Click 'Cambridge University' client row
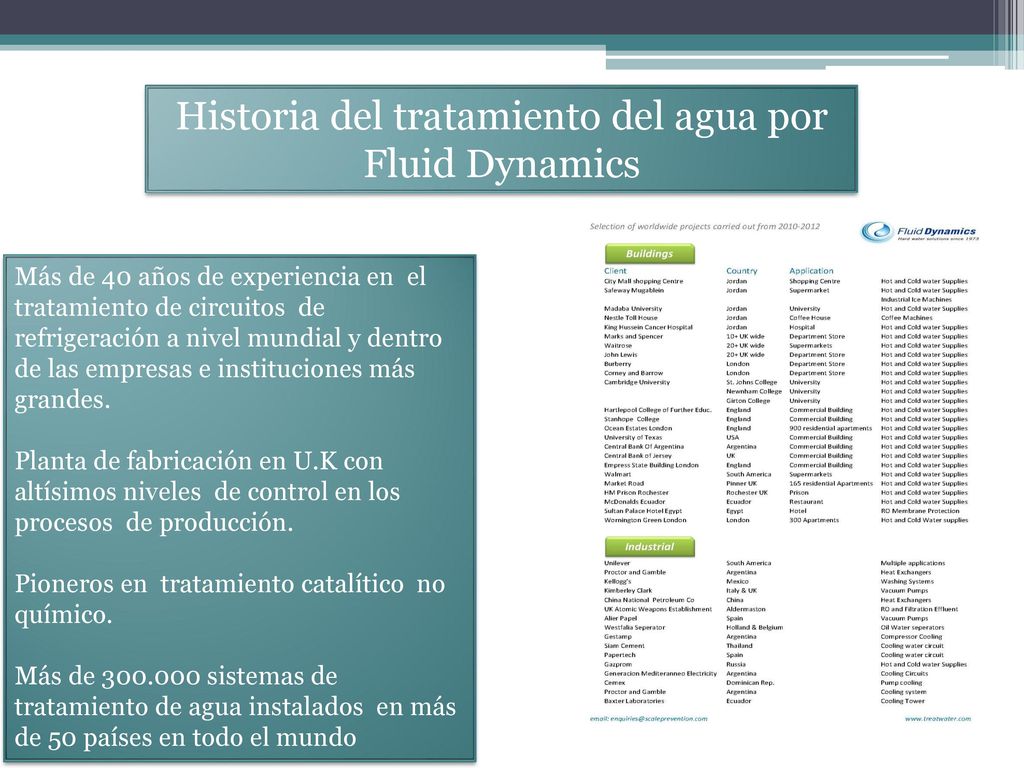Viewport: 1024px width, 768px height. [x=637, y=382]
